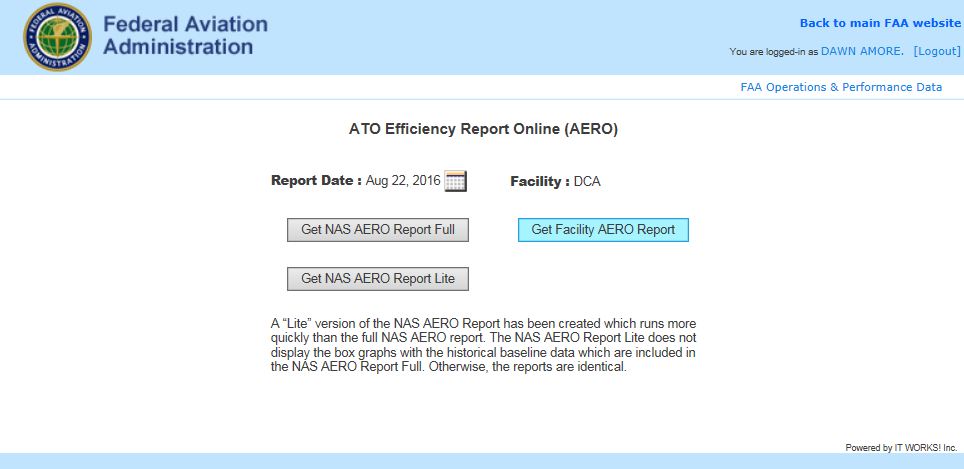Click the Lite version description paragraph
964x469 pixels.
483,345
